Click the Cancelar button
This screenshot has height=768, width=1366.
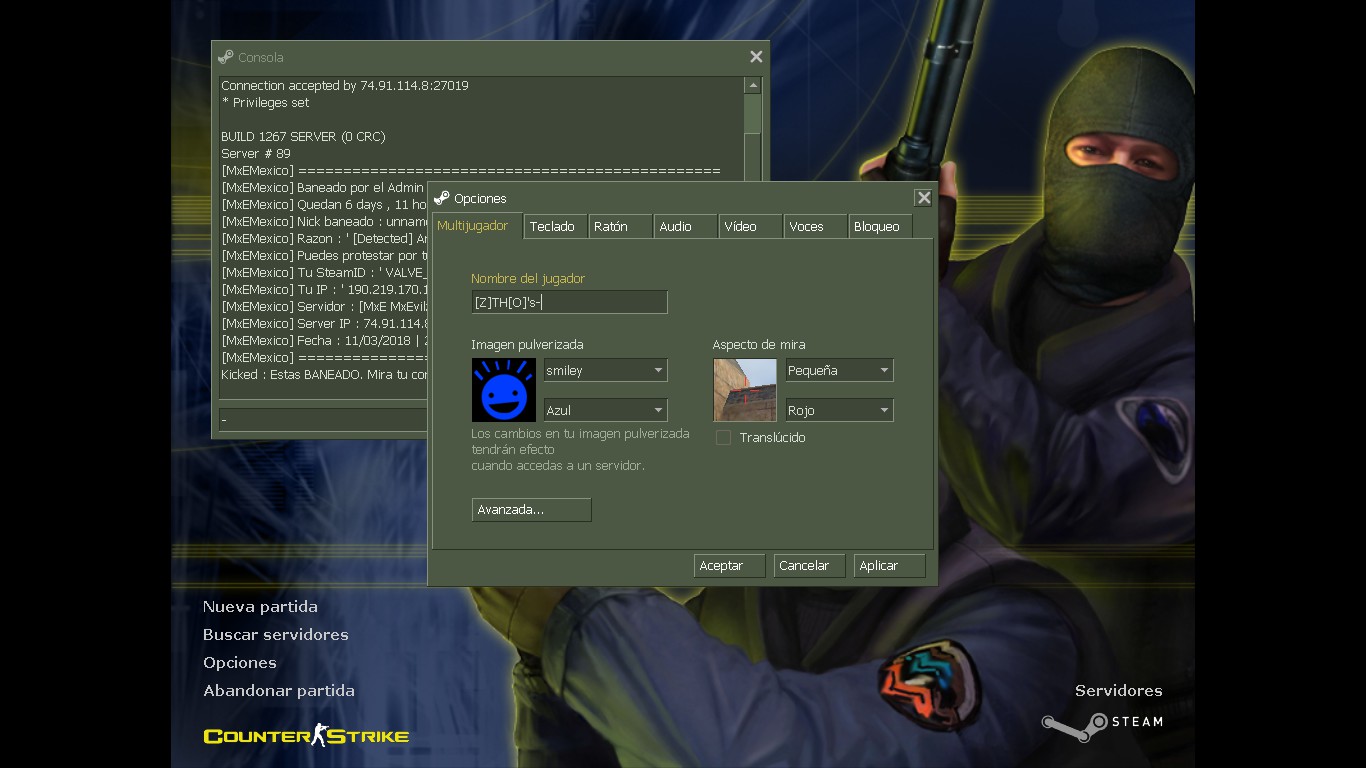click(809, 566)
